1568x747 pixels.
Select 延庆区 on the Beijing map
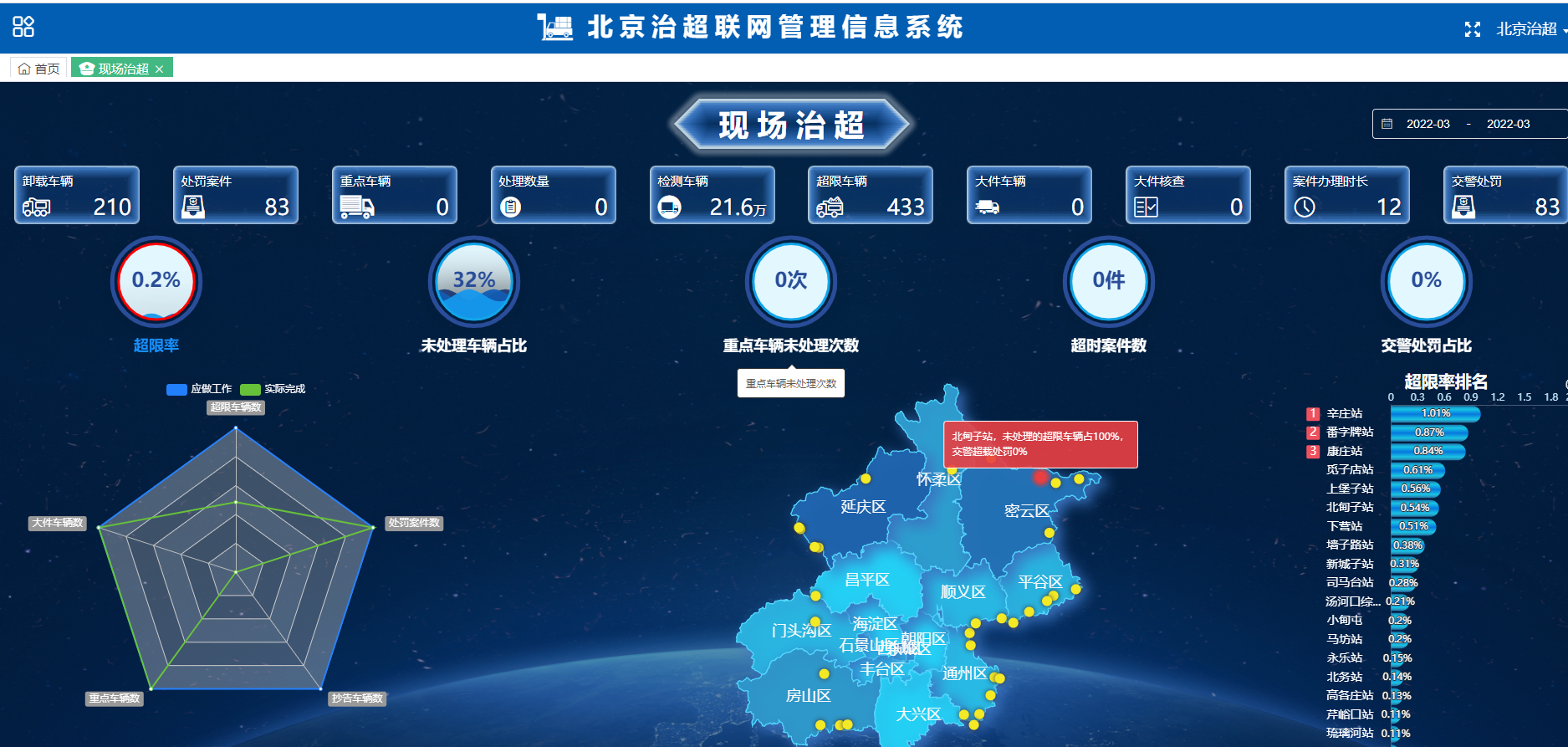pyautogui.click(x=862, y=507)
